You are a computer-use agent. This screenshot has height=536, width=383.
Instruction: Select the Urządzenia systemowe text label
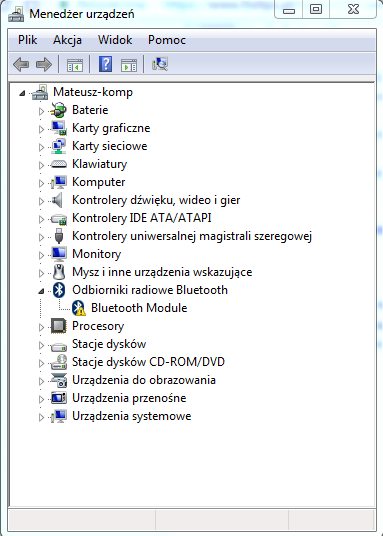click(x=132, y=416)
